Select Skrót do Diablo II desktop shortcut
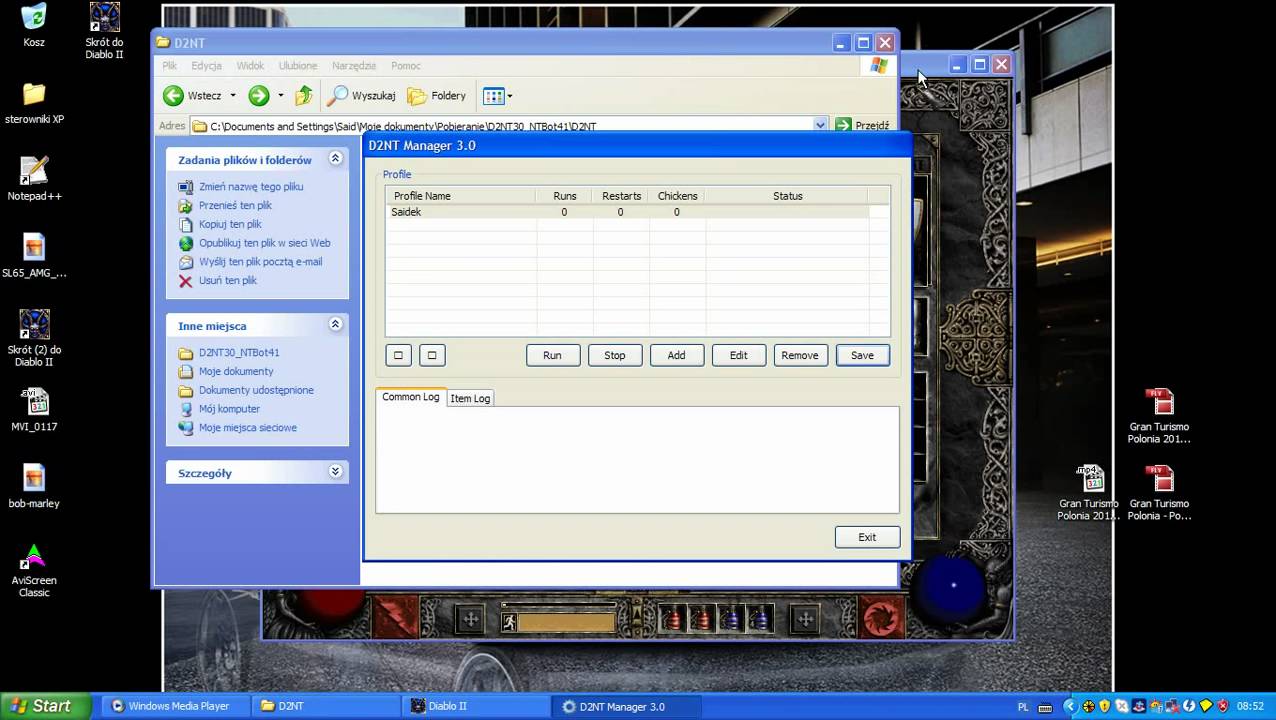The height and width of the screenshot is (720, 1276). click(104, 32)
